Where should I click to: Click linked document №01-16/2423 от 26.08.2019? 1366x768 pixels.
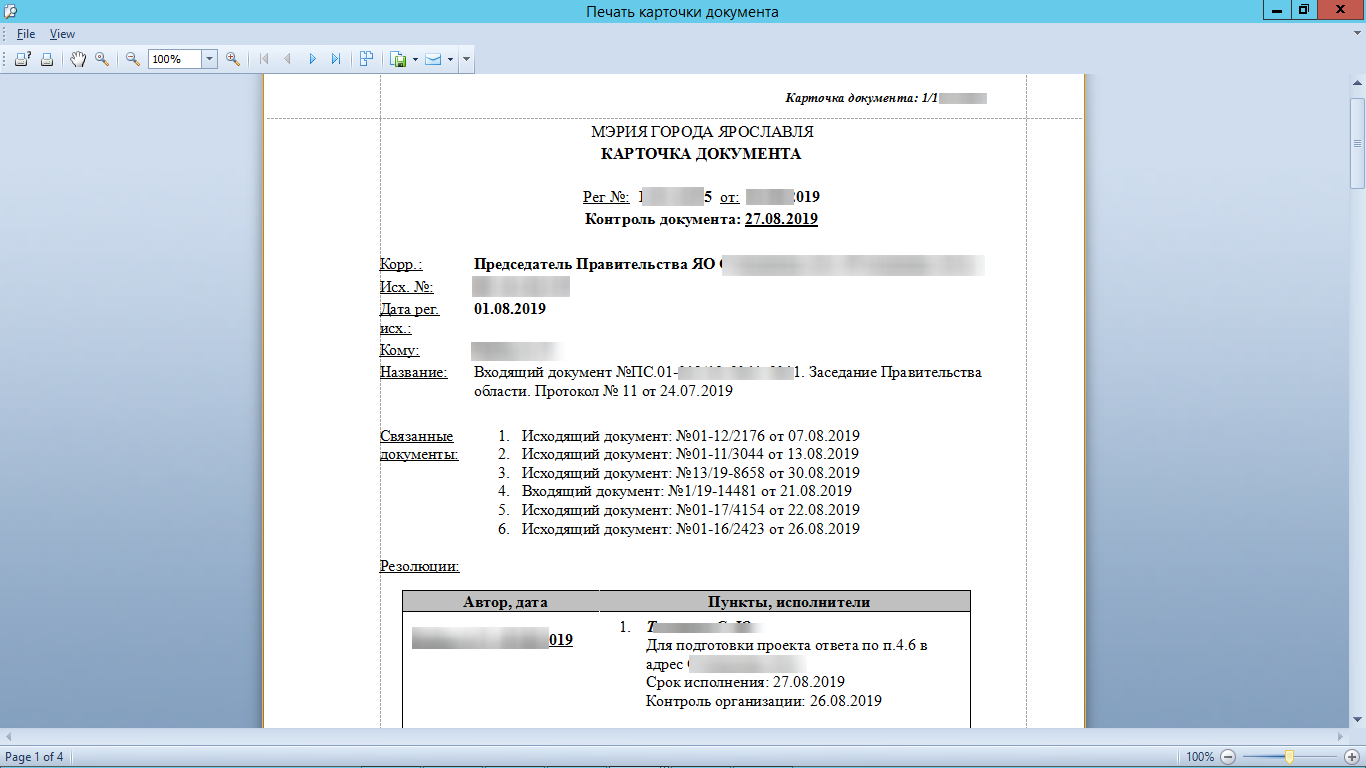pos(690,529)
